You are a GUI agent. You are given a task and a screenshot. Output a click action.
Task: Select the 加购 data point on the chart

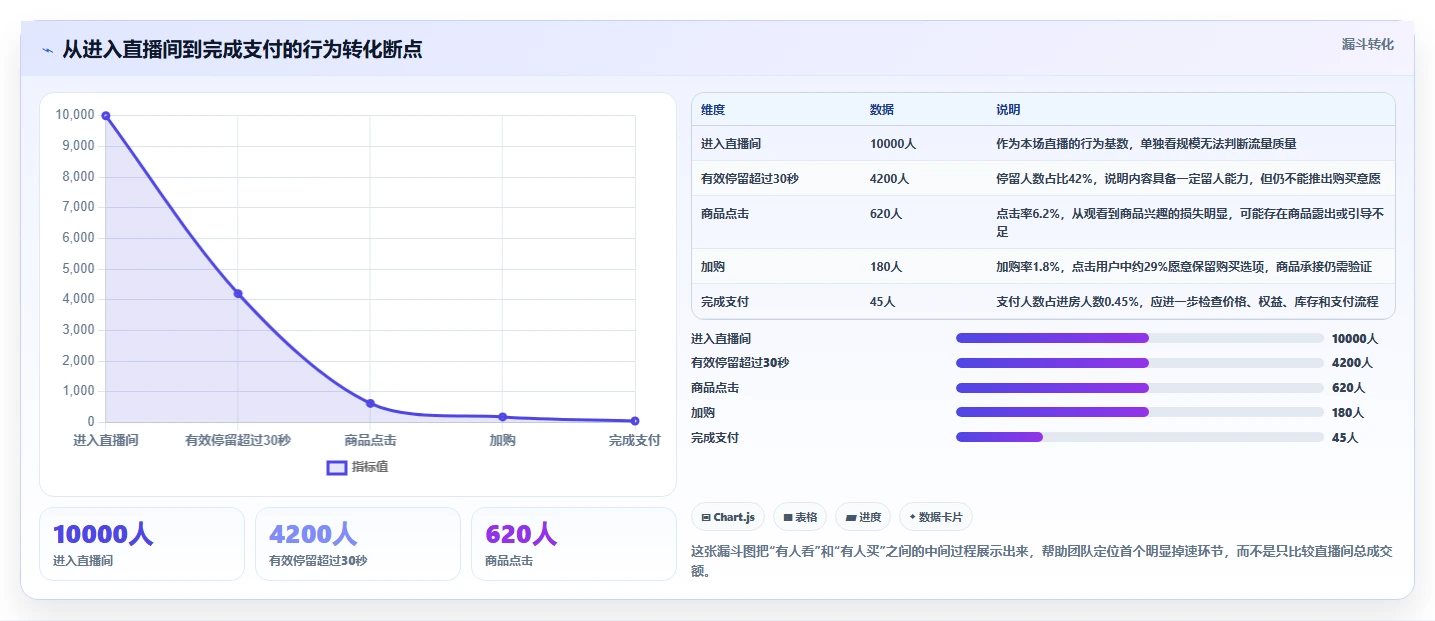(502, 417)
